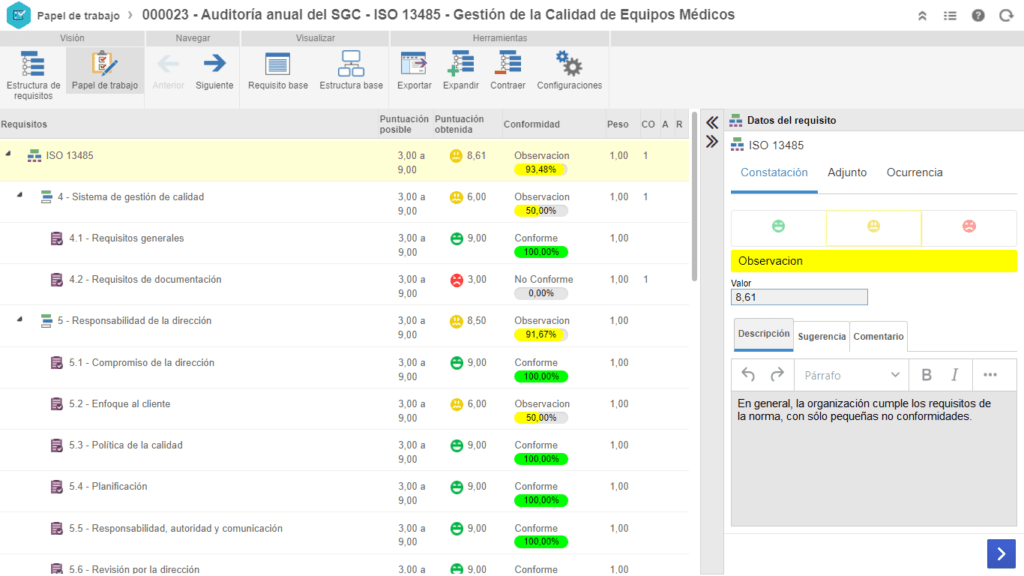The width and height of the screenshot is (1024, 576).
Task: Click the blue next arrow button
Action: pos(1000,553)
